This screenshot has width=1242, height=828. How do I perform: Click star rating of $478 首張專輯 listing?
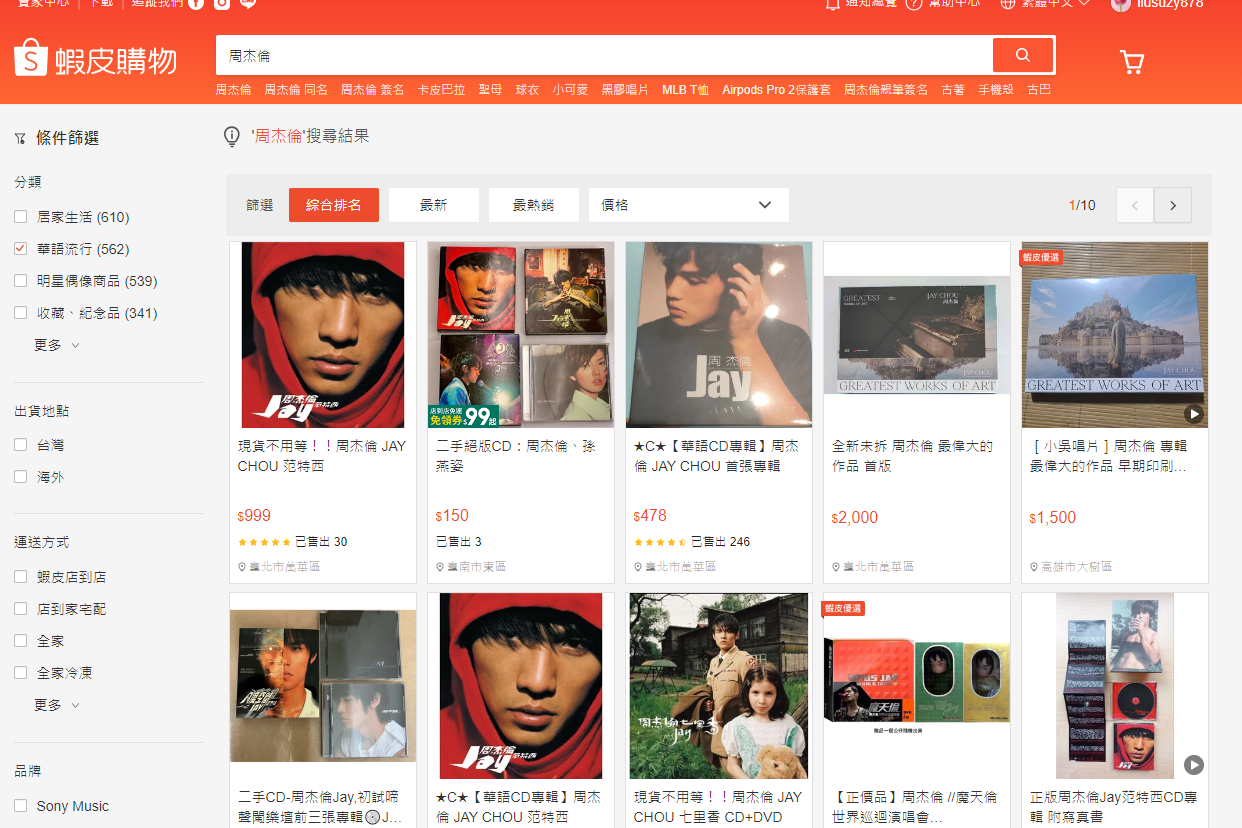pos(660,542)
